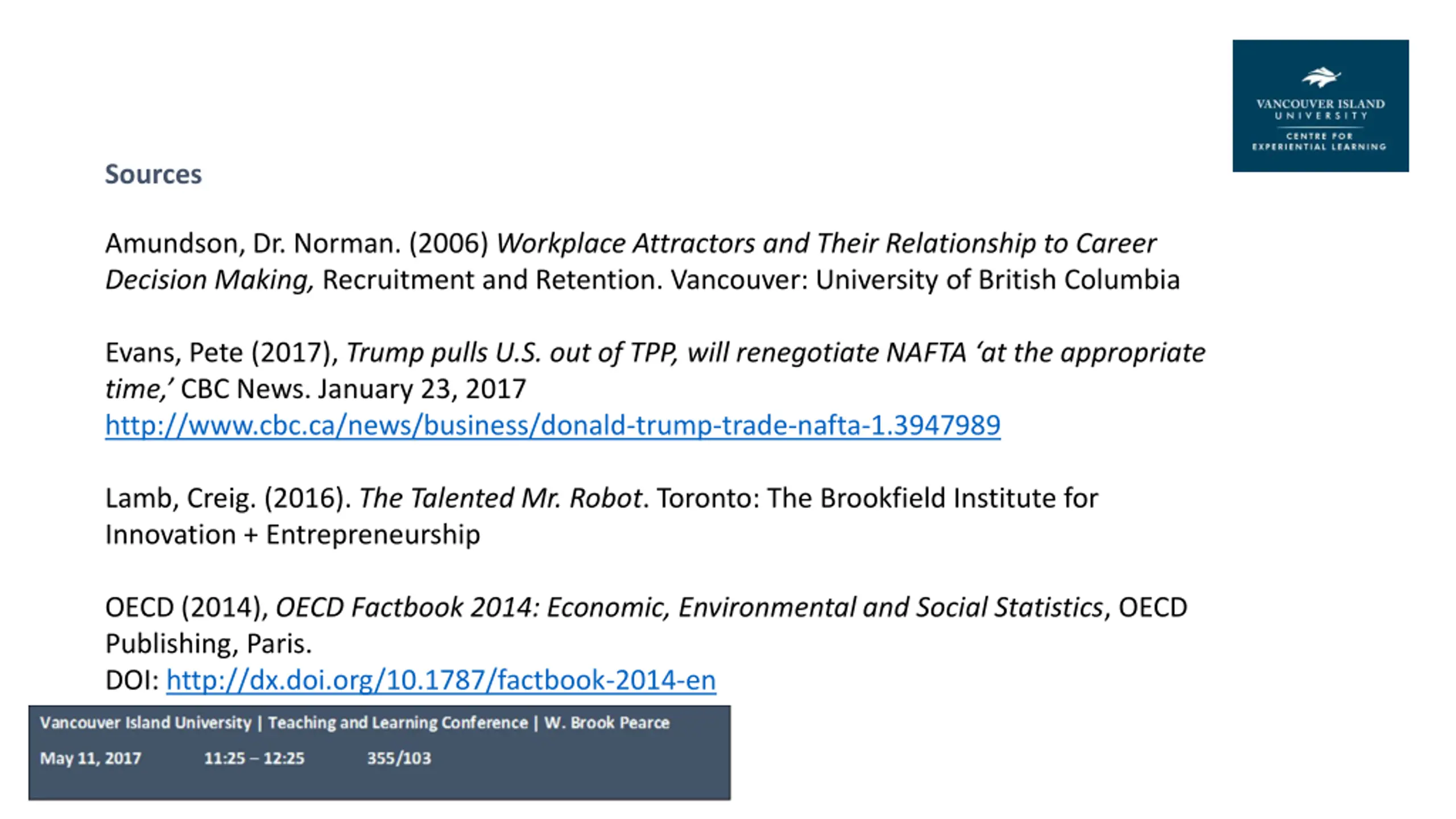Click the Sources heading
Viewport: 1456px width, 819px height.
pos(153,174)
